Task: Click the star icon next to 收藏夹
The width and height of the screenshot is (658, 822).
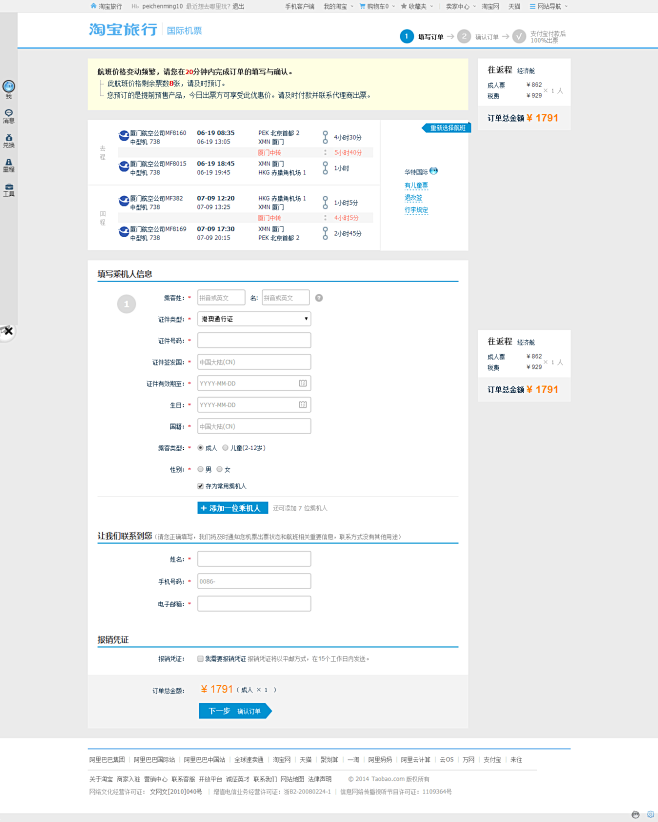Action: tap(403, 6)
